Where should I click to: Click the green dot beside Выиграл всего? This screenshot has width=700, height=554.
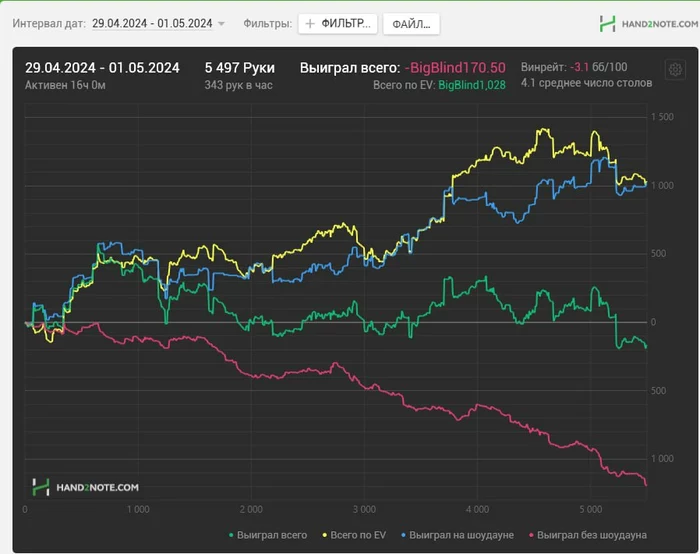point(231,535)
